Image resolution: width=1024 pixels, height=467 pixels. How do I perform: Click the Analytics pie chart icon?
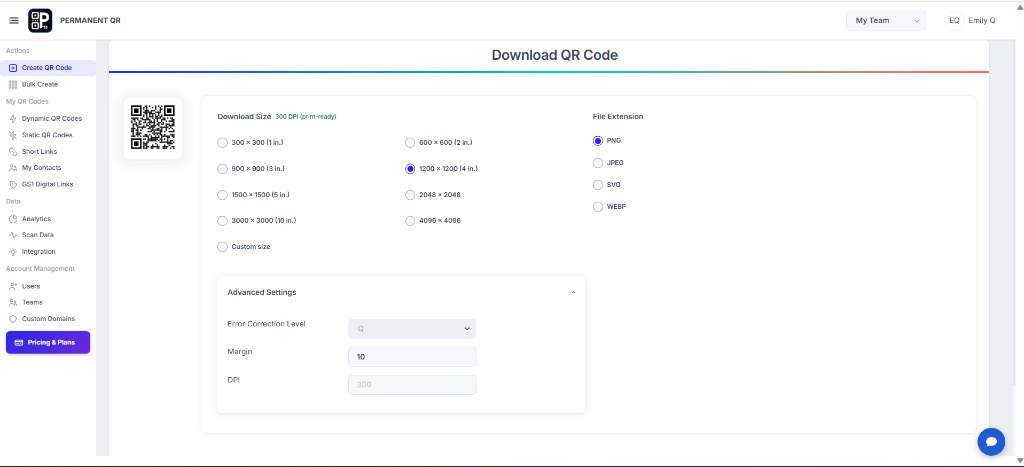(x=13, y=219)
